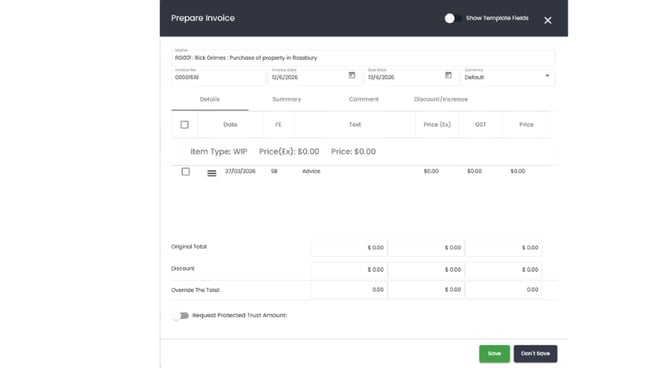Switch to the Summary tab
Viewport: 670px width, 368px height.
click(x=287, y=99)
